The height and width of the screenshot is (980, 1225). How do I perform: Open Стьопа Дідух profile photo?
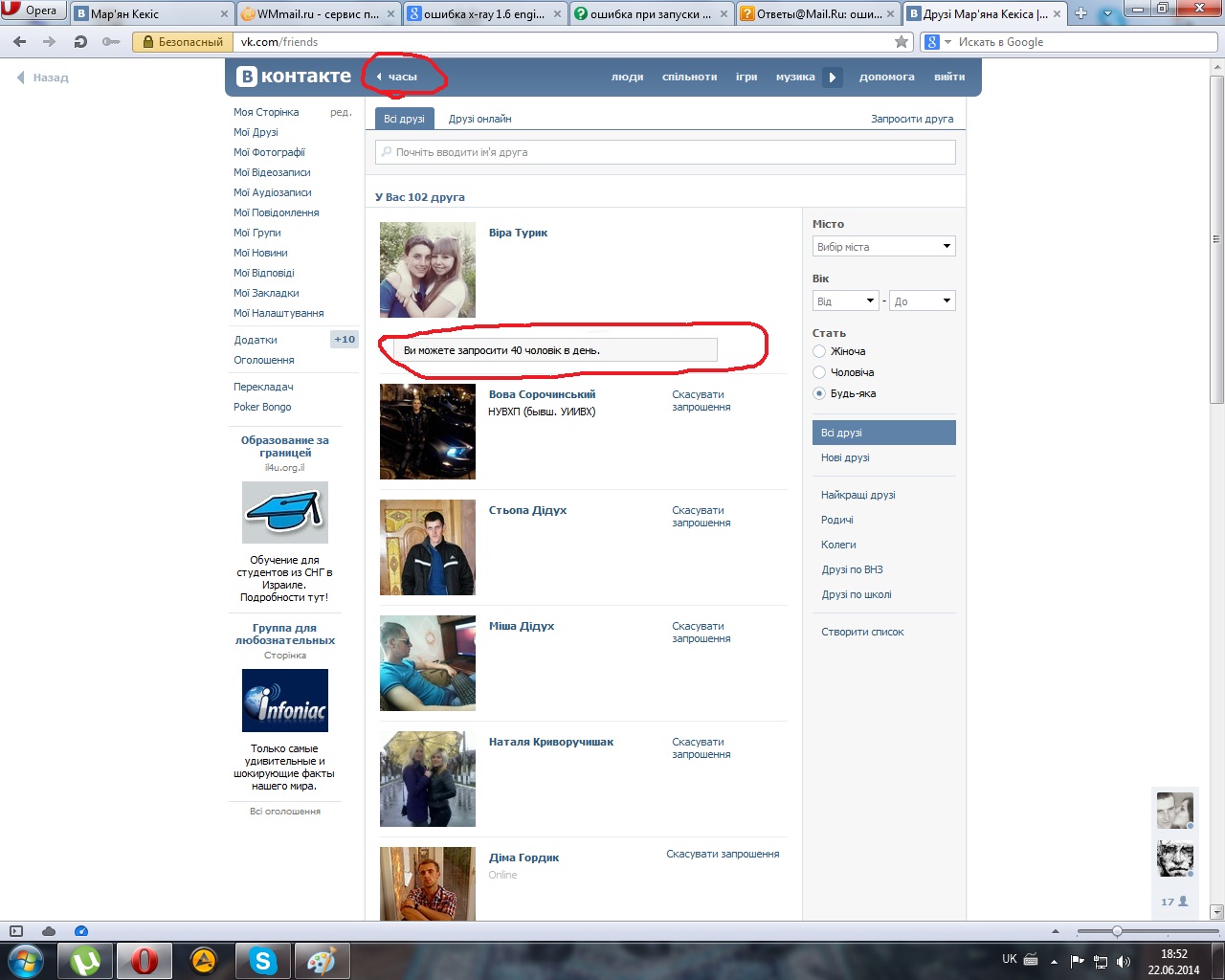[x=428, y=547]
